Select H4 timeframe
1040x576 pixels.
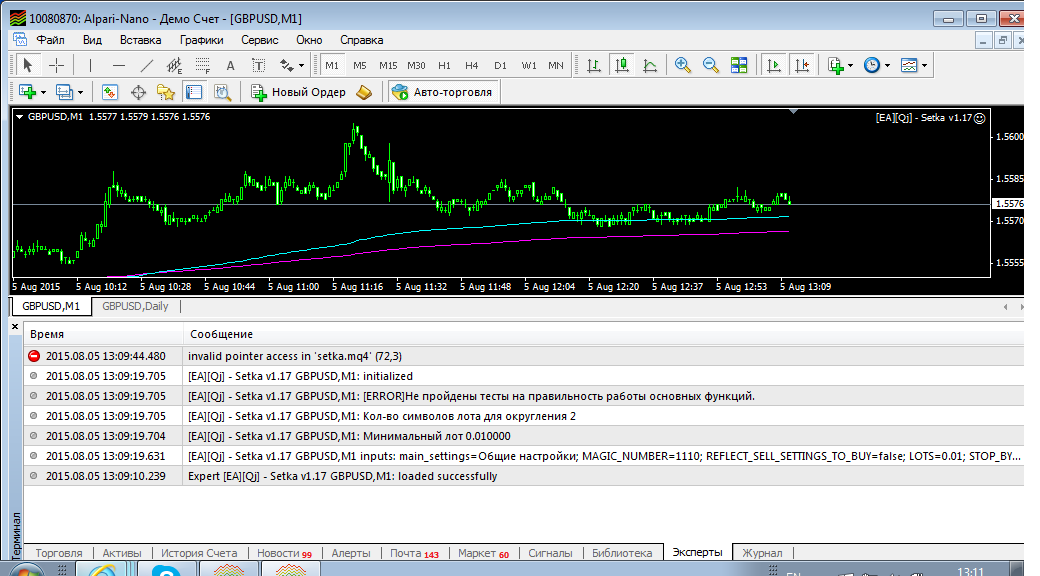472,65
